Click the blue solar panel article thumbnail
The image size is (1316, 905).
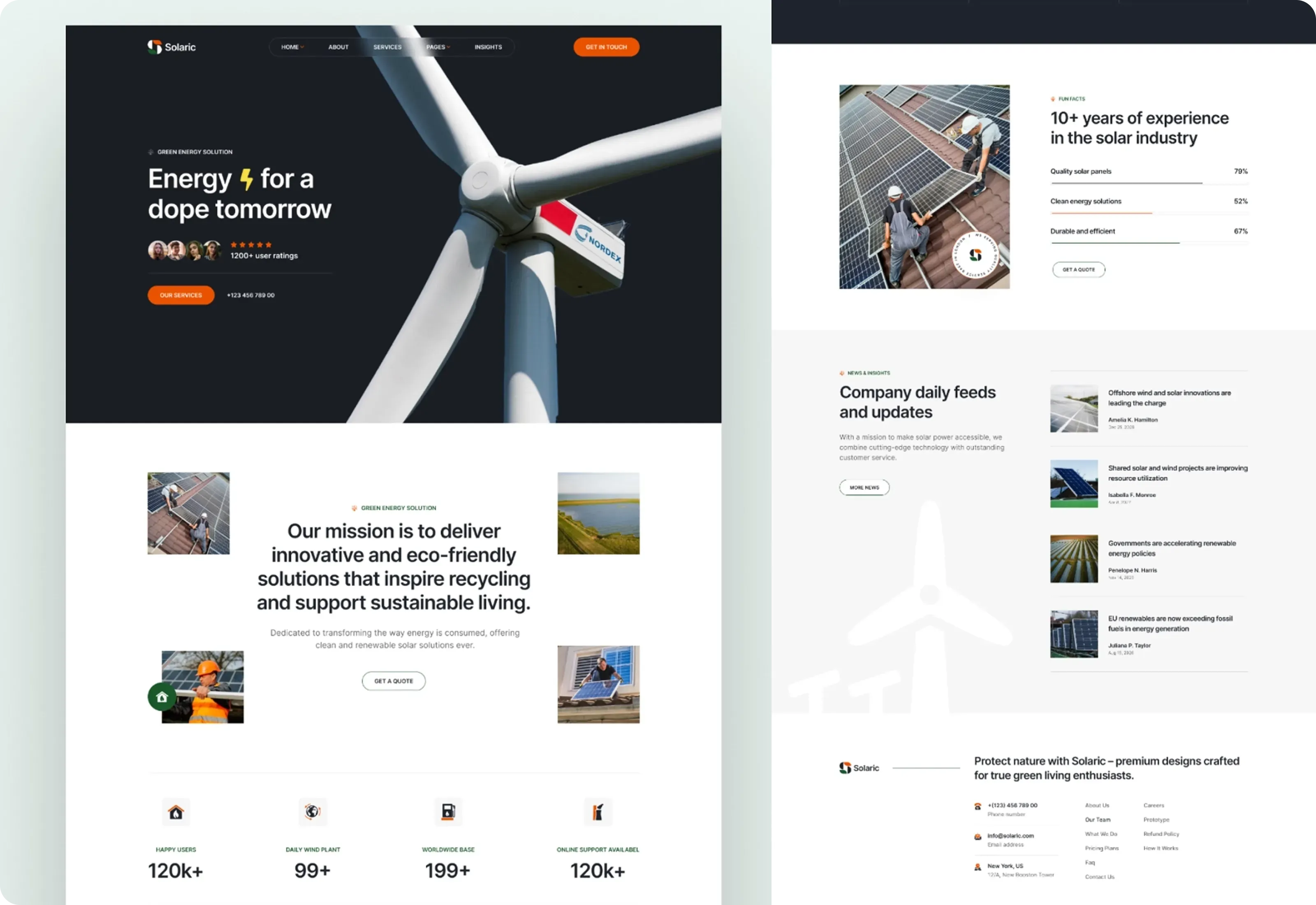click(x=1074, y=484)
